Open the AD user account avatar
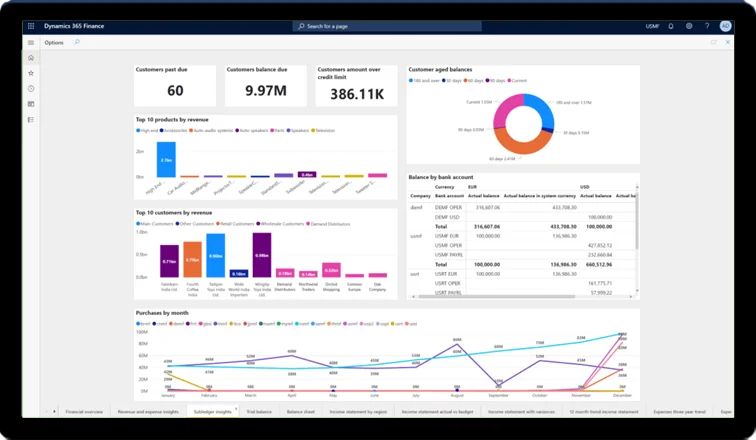Image resolution: width=756 pixels, height=440 pixels. (x=724, y=26)
